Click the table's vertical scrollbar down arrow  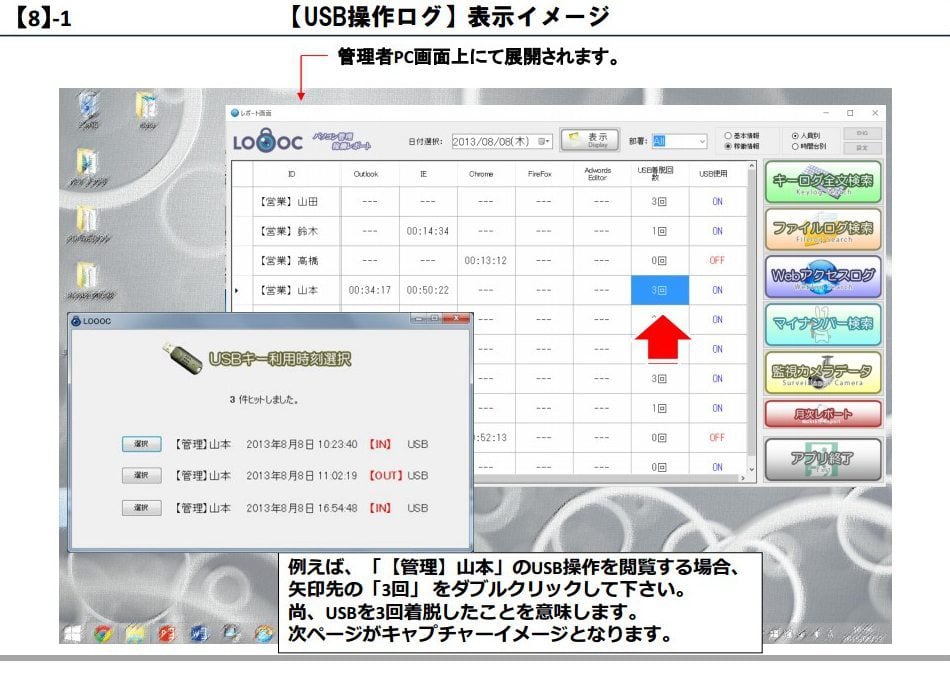752,468
